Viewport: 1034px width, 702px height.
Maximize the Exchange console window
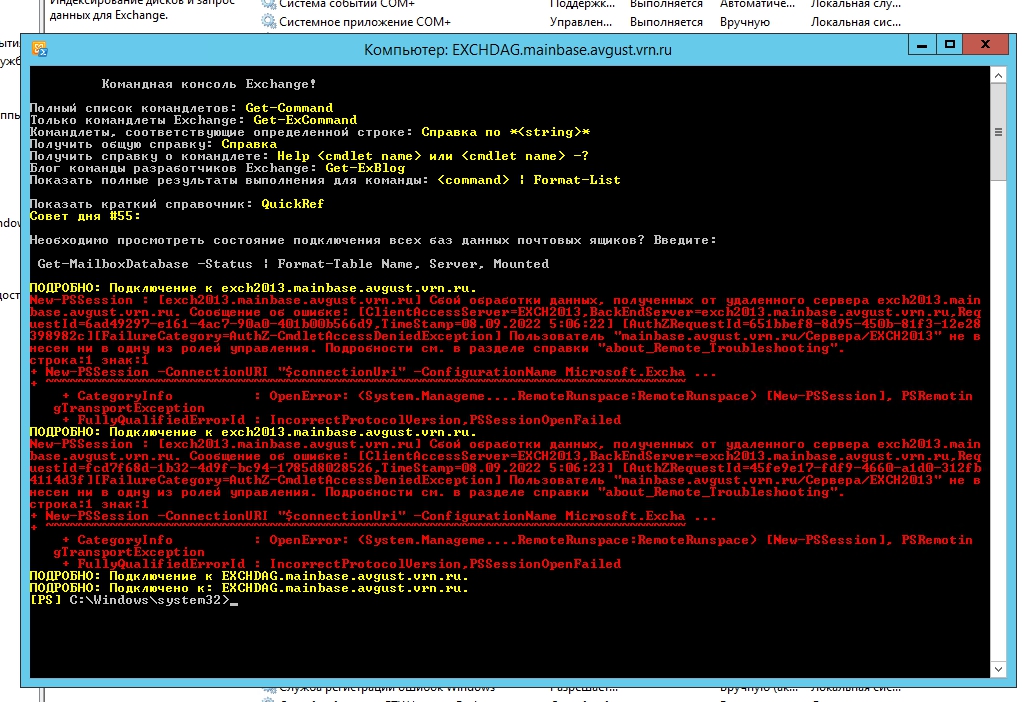[x=950, y=45]
